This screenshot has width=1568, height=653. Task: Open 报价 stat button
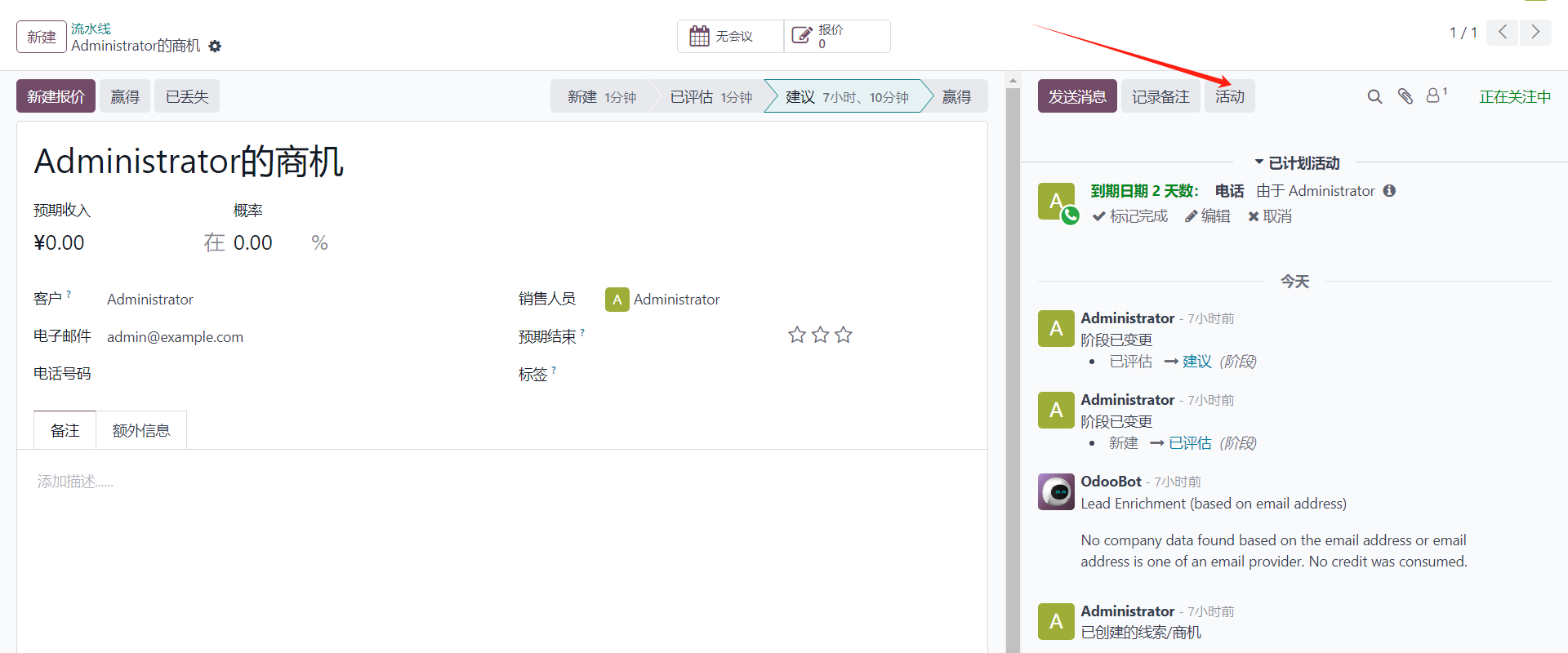pyautogui.click(x=837, y=36)
